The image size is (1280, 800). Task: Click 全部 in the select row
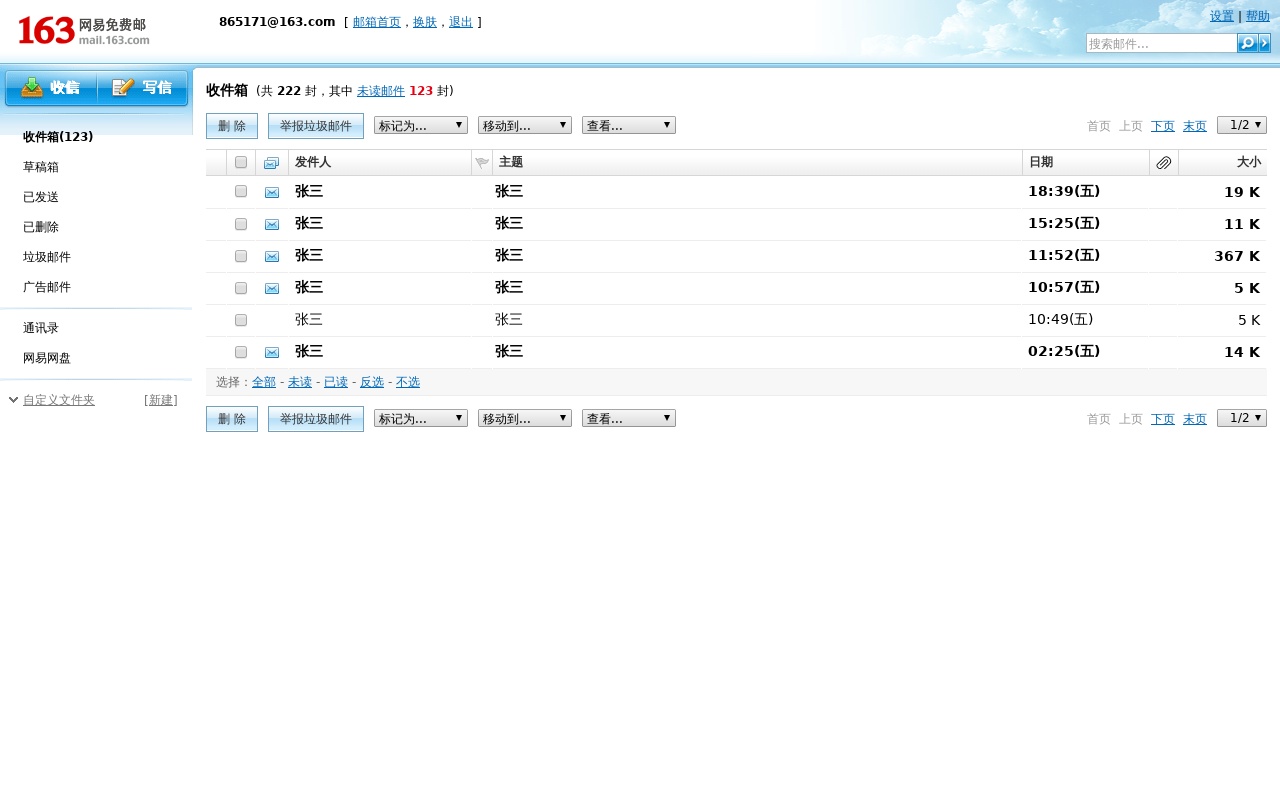264,382
